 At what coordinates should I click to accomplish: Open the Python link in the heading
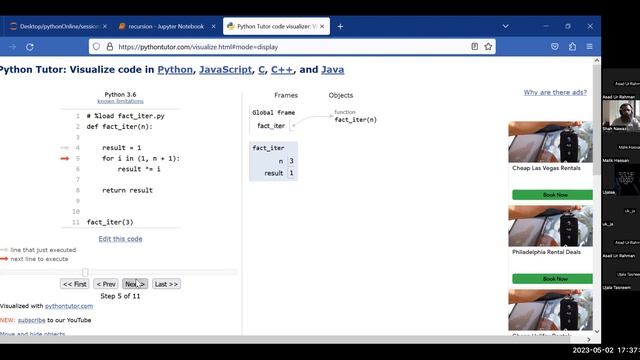pyautogui.click(x=175, y=70)
